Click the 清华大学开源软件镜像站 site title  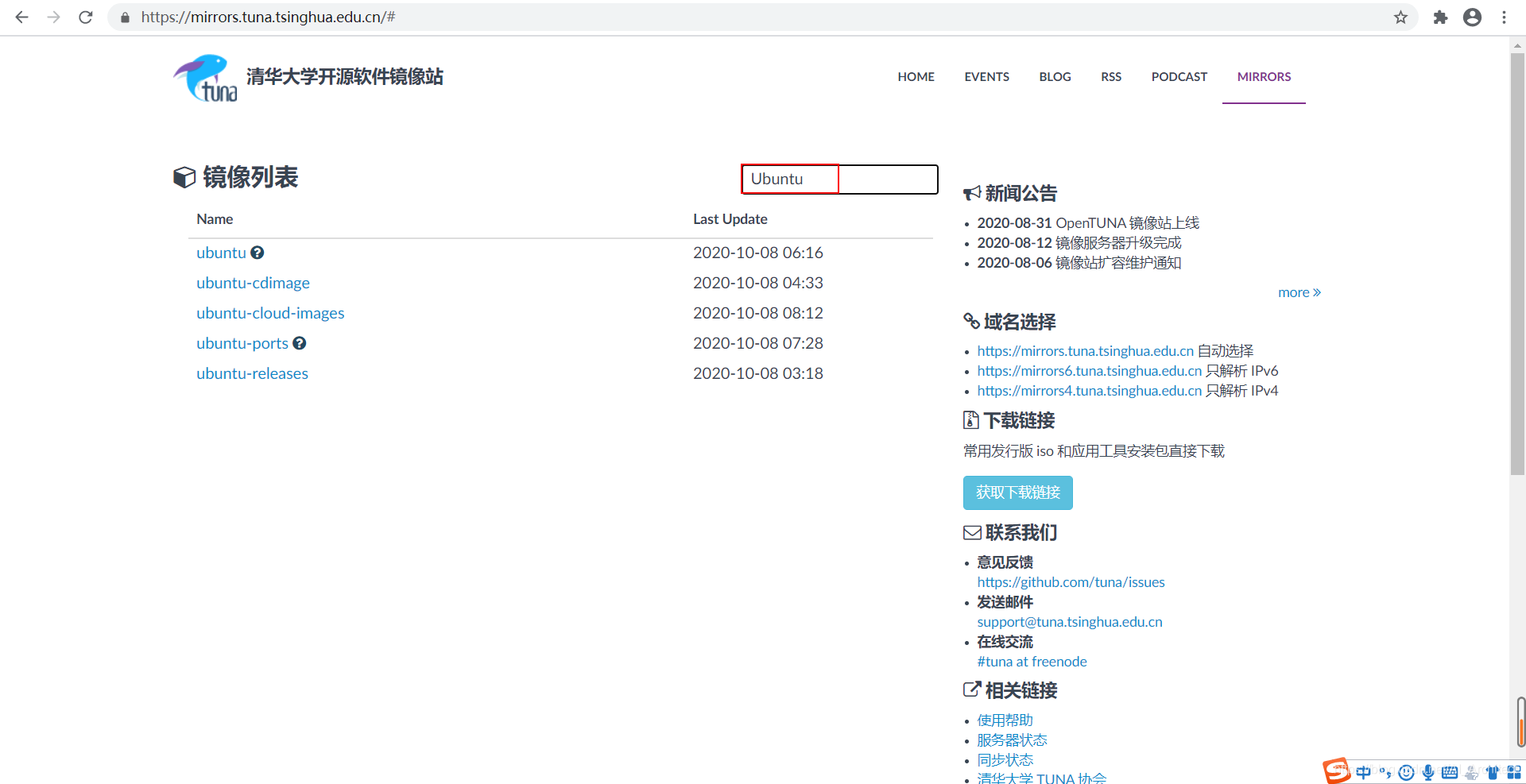point(345,77)
